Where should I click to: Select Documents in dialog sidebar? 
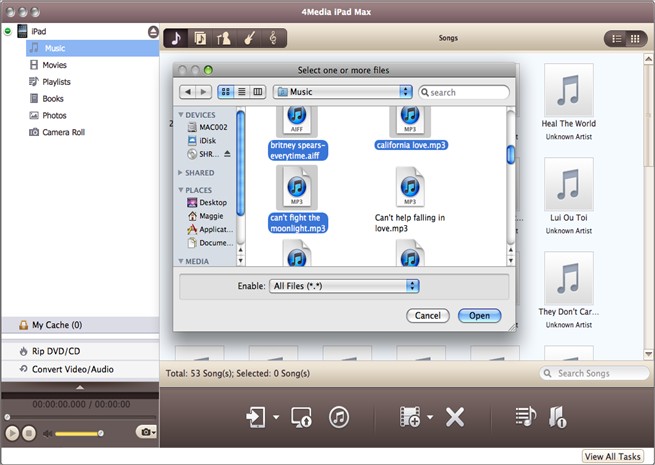pos(210,243)
